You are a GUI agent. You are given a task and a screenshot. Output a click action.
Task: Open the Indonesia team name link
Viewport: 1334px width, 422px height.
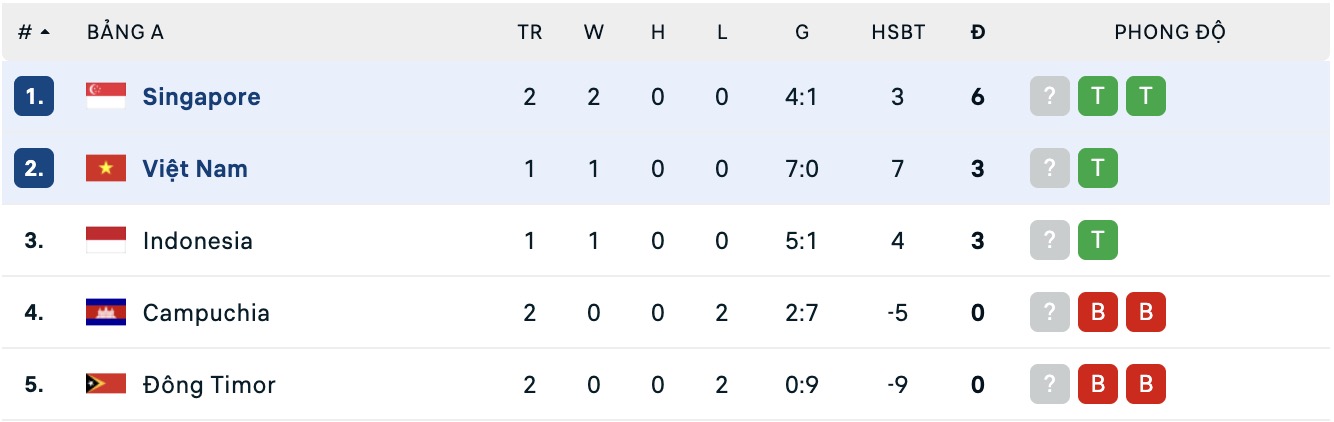198,241
